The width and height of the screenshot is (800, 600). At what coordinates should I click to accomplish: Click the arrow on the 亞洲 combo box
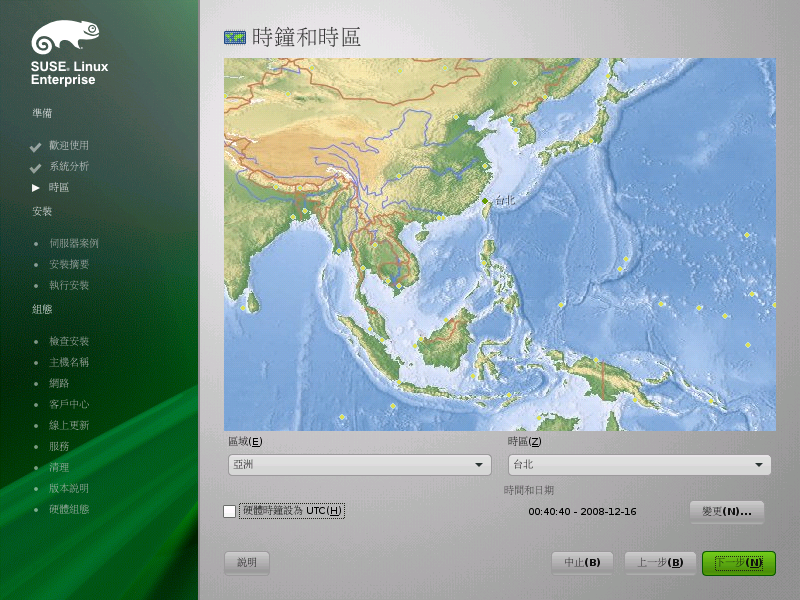[x=479, y=465]
